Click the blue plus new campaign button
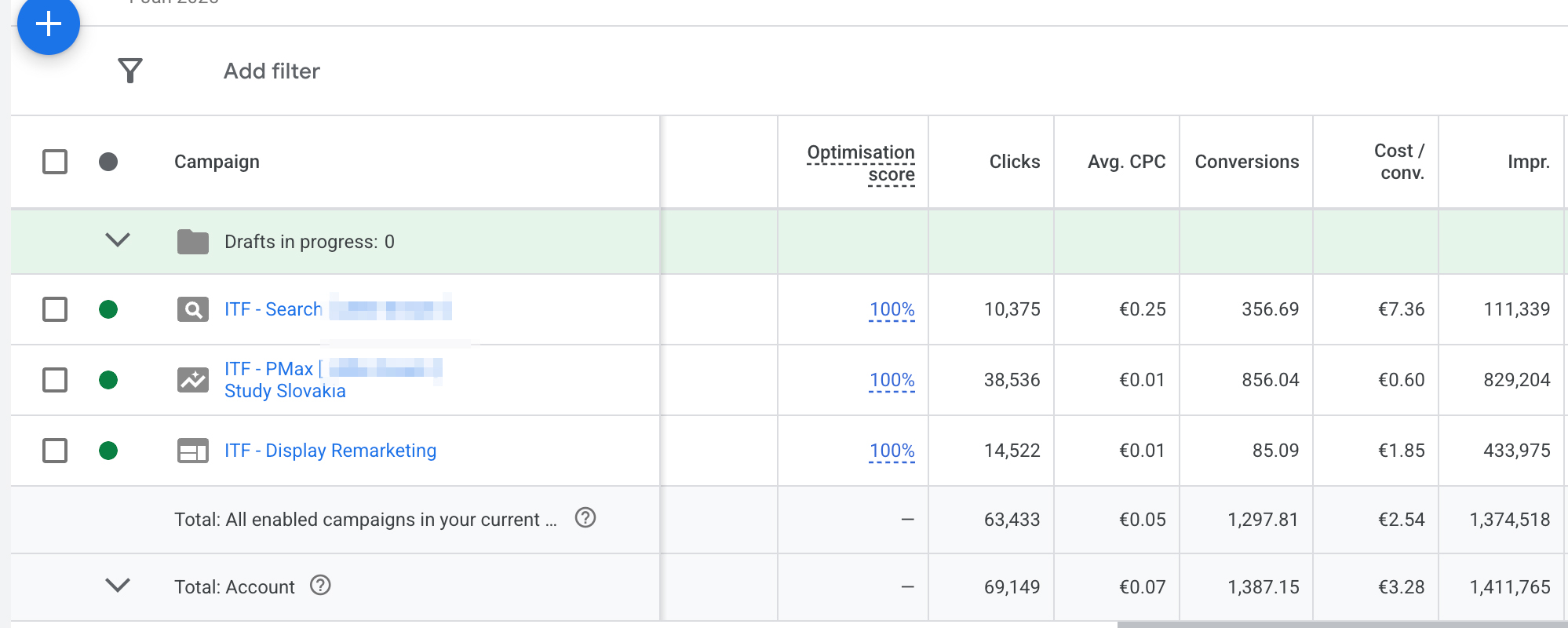Viewport: 1568px width, 628px height. (49, 24)
